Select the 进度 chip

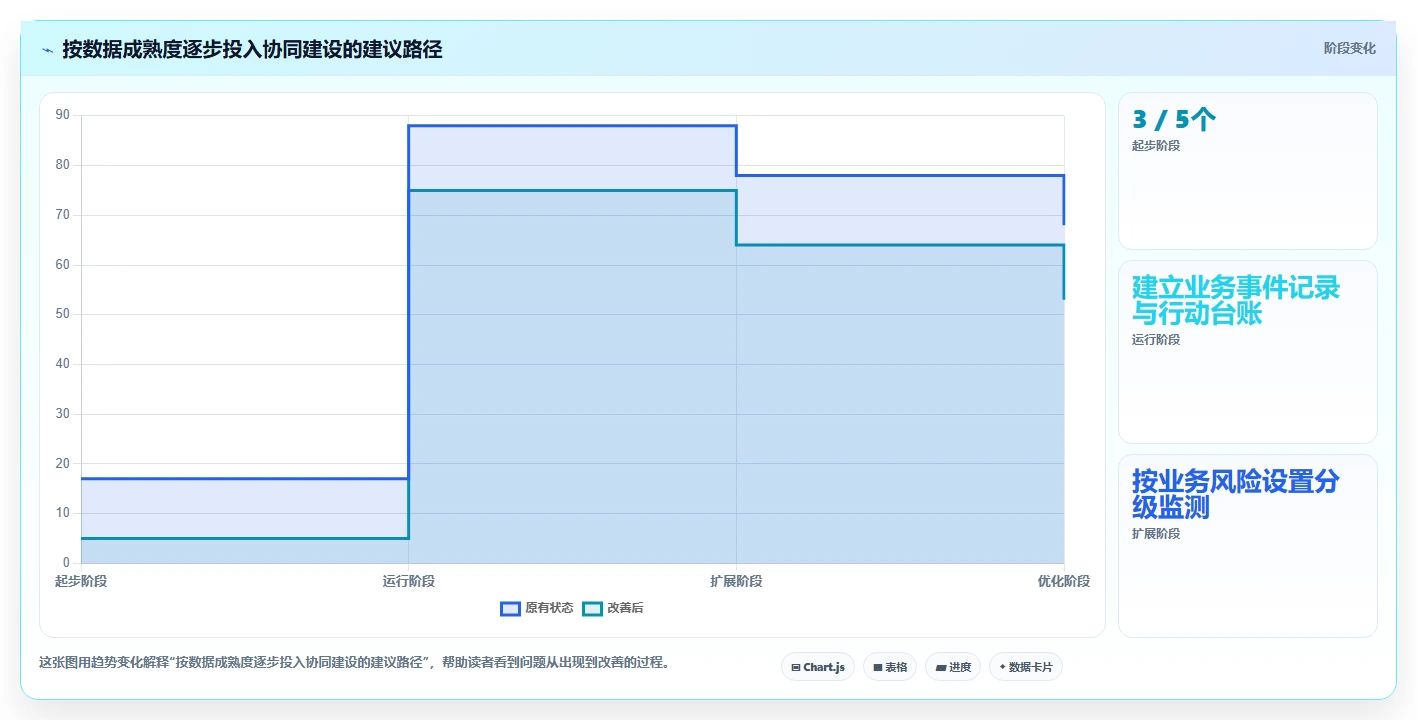952,667
